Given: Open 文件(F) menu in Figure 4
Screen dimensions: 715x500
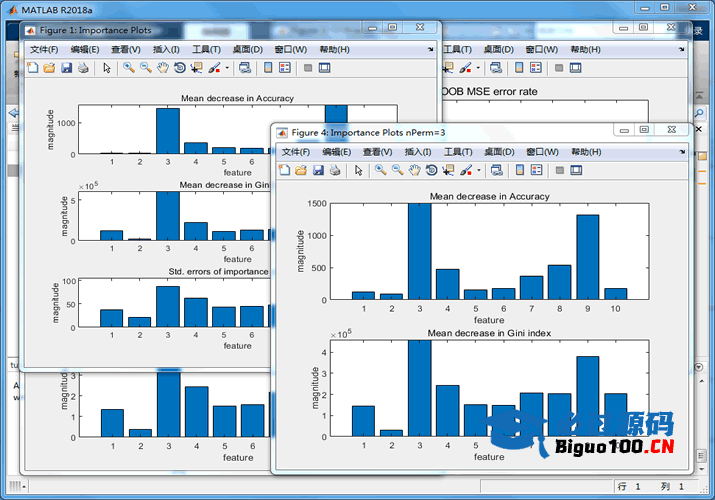Looking at the screenshot, I should tap(296, 152).
